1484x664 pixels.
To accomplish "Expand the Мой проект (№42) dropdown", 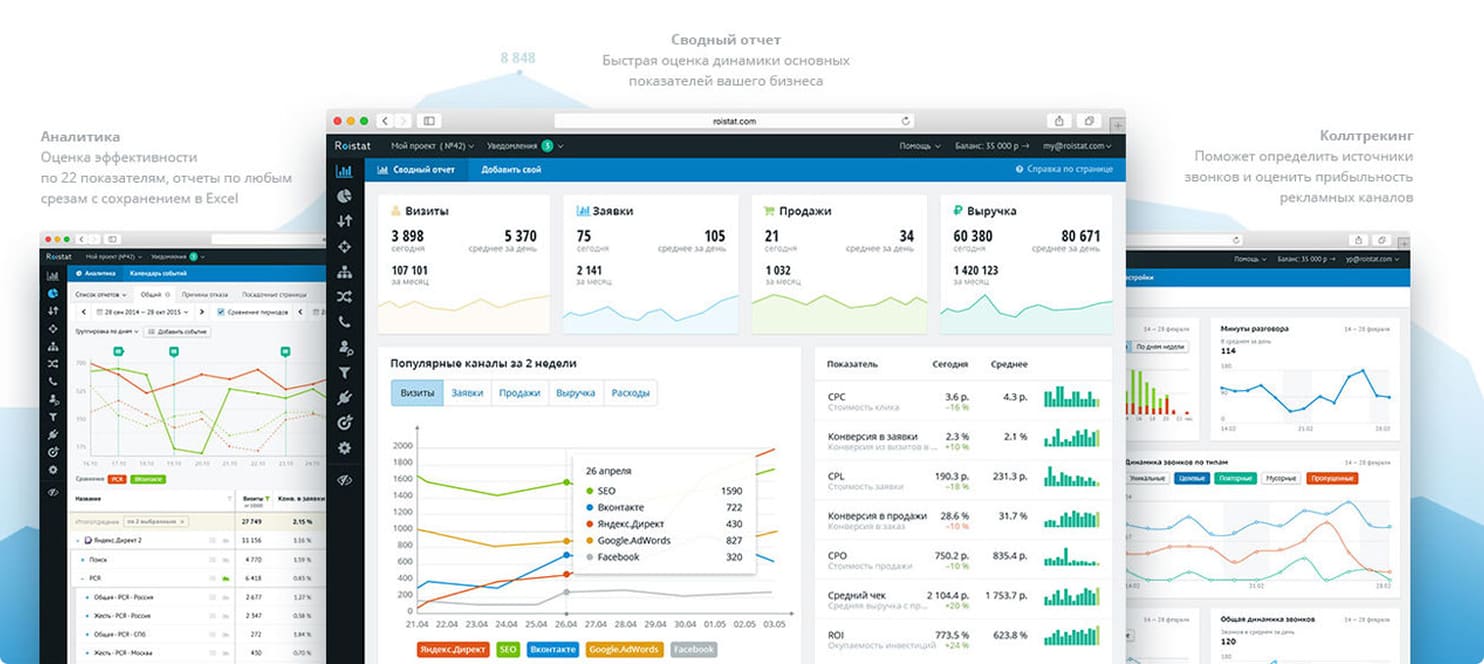I will click(433, 146).
